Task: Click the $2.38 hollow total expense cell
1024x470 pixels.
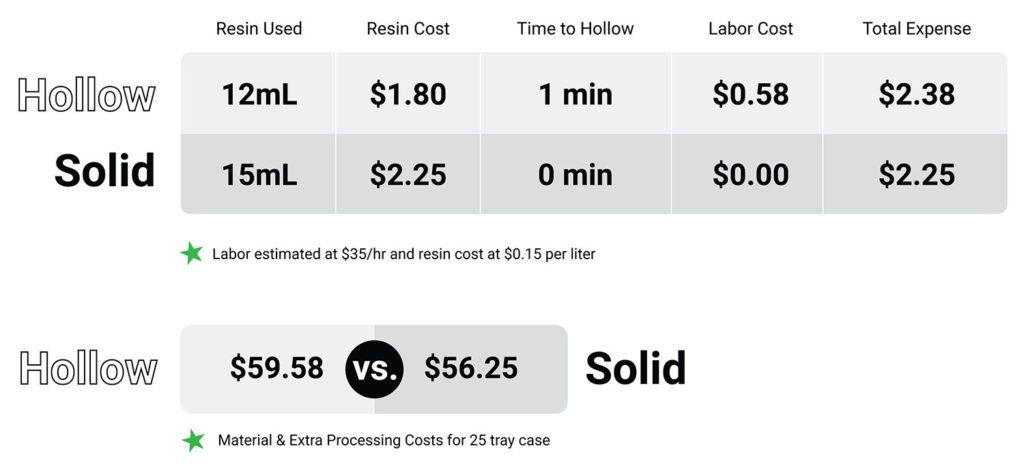Action: 916,94
